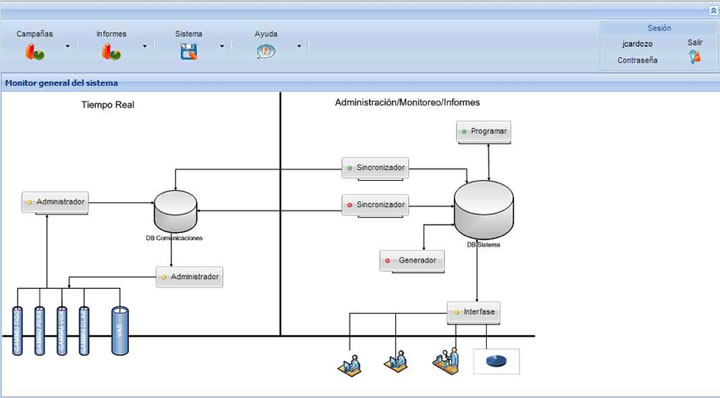Expand the Campañas dropdown arrow
Screen dimensions: 720x398
[x=68, y=46]
